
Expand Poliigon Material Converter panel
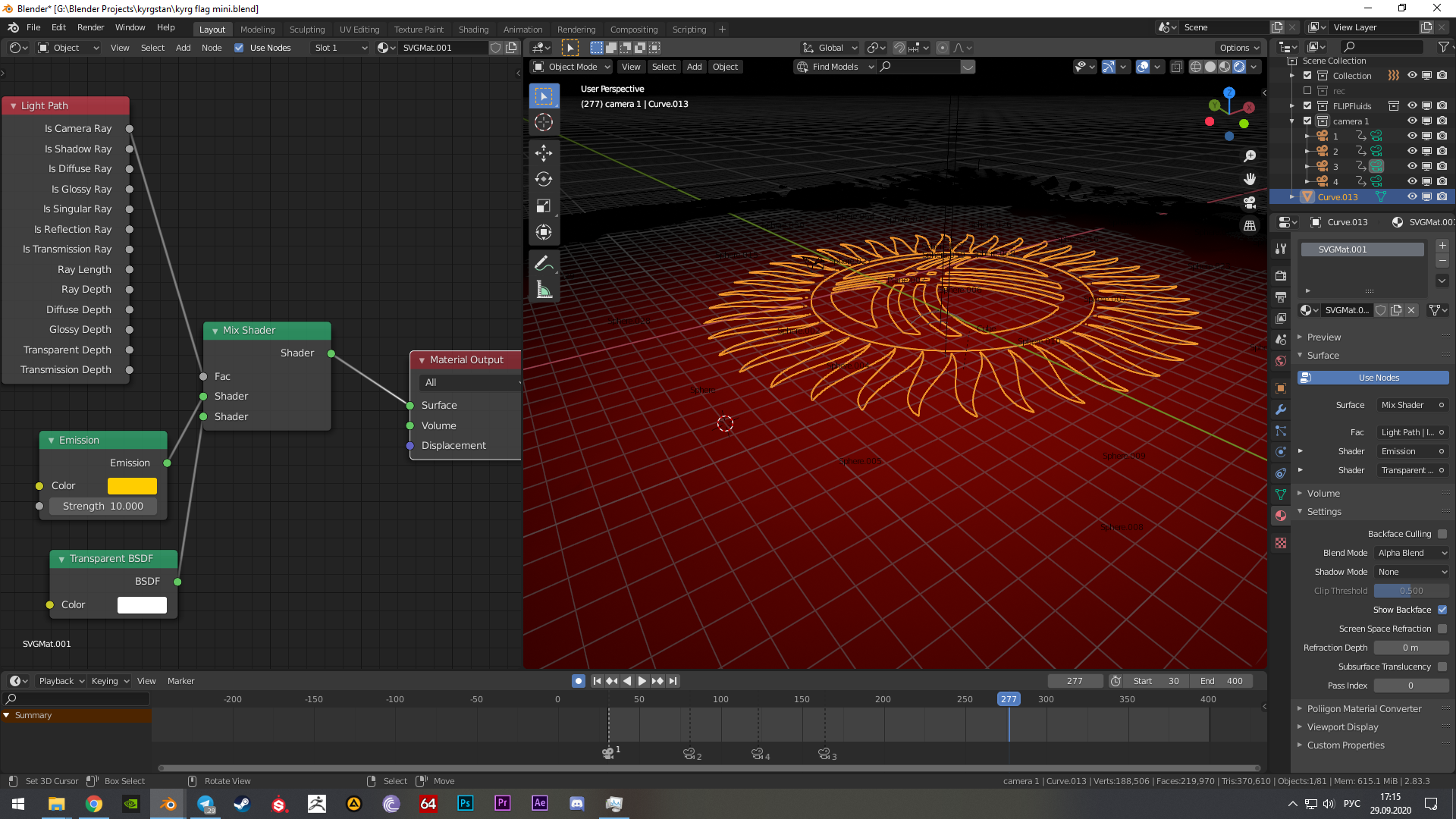1363,708
